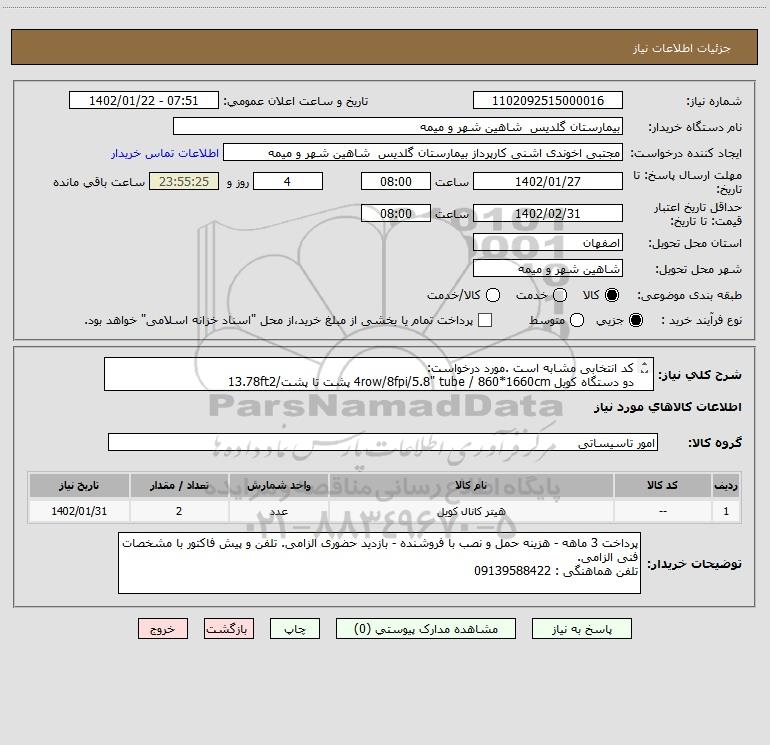Select the کالا/خدمت radio button
The image size is (770, 745).
click(493, 295)
